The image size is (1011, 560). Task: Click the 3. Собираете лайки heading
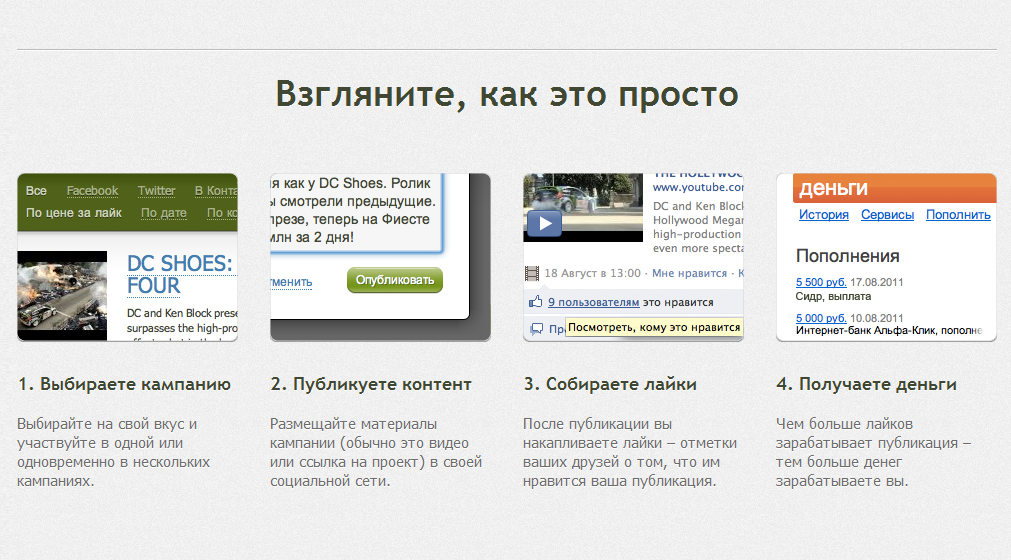click(610, 384)
